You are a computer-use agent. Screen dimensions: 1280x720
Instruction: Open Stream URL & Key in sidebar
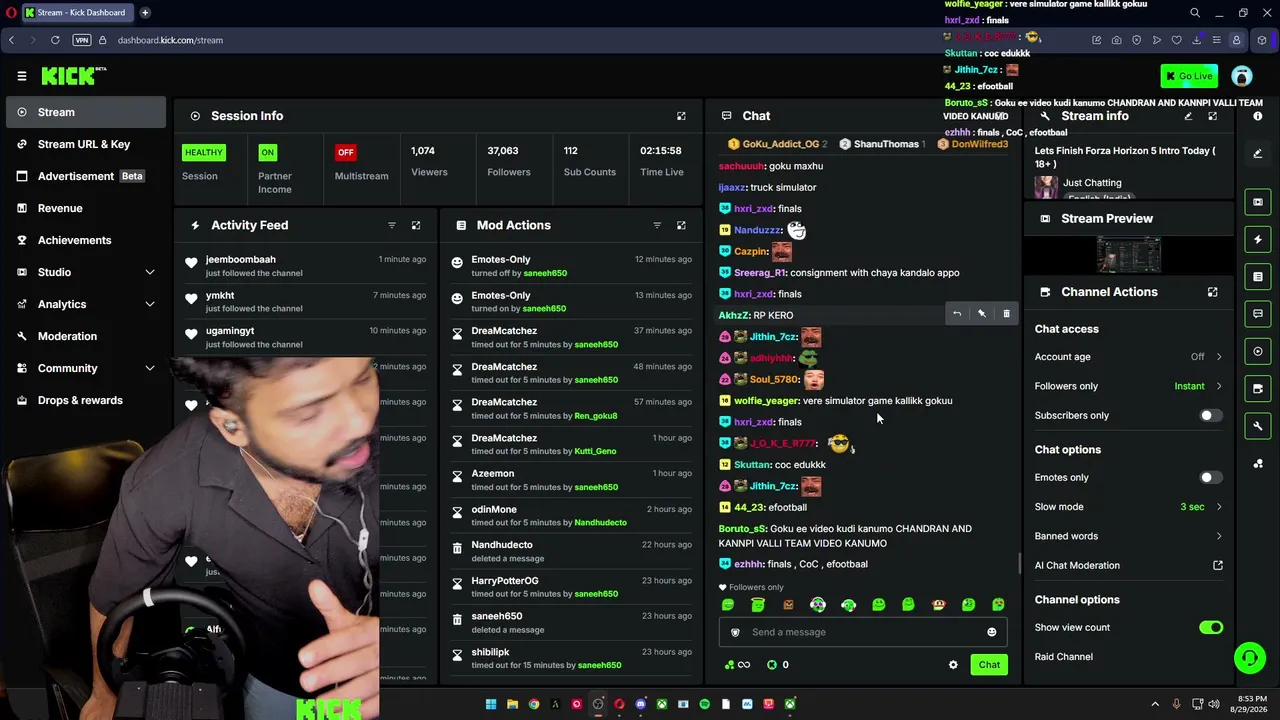click(x=85, y=144)
